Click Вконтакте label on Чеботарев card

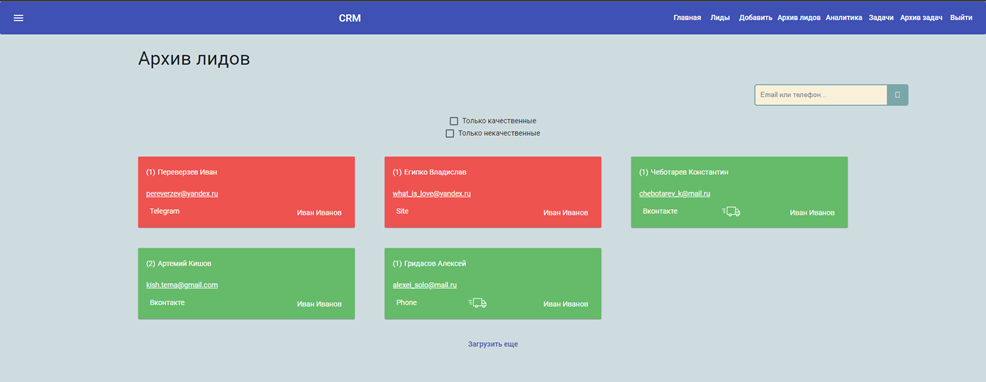[660, 211]
